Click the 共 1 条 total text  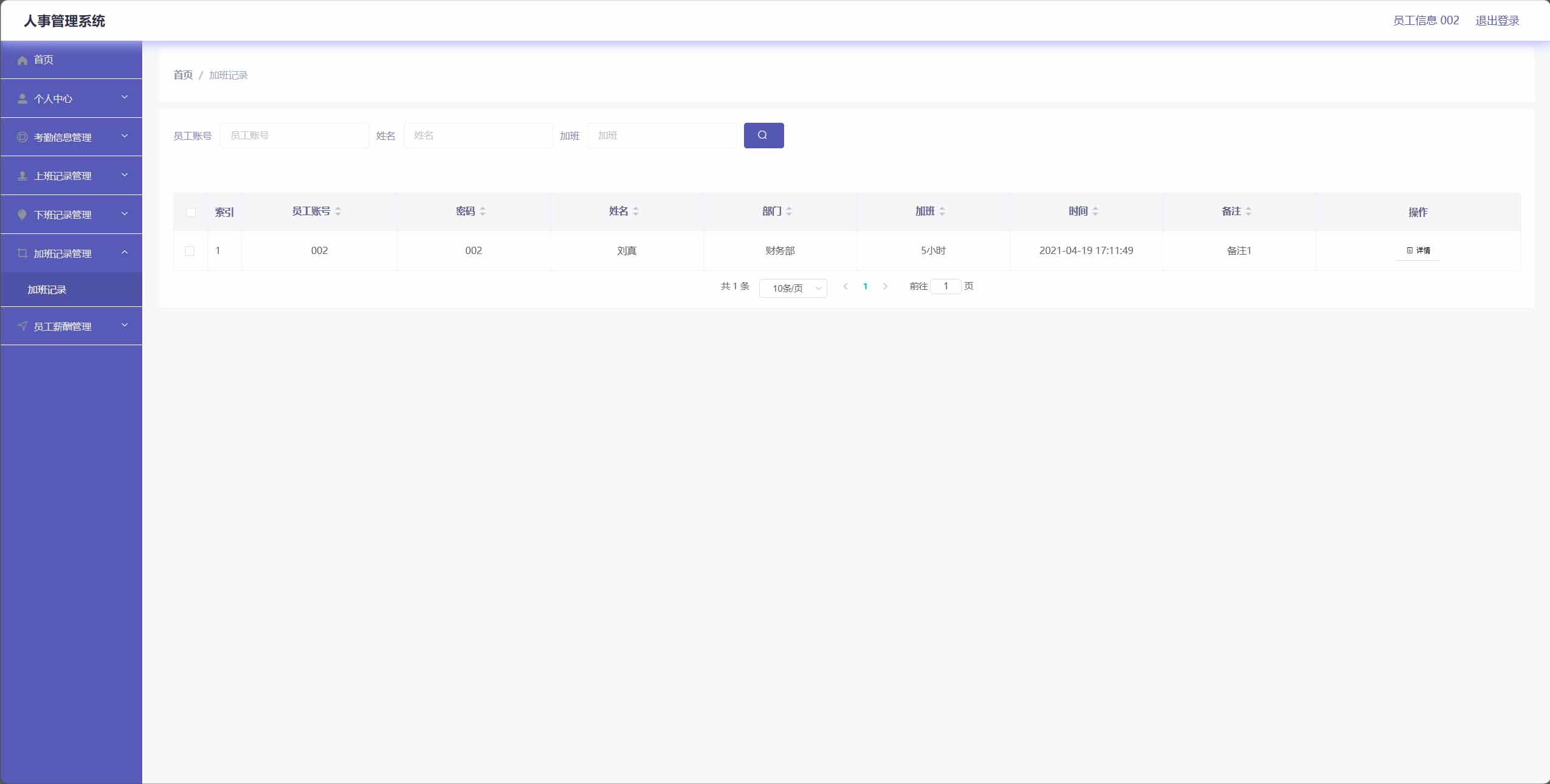735,286
